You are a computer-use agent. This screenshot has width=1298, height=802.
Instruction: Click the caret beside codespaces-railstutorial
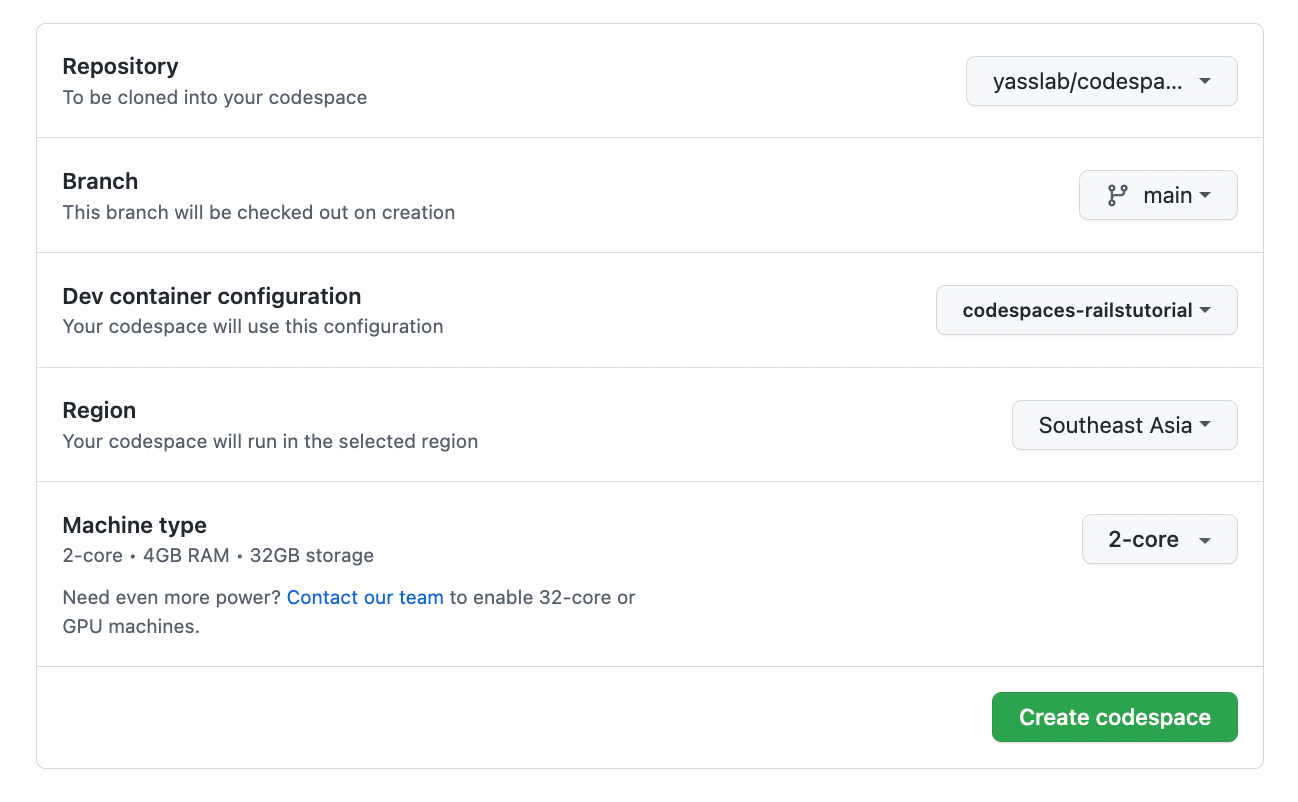click(x=1205, y=311)
